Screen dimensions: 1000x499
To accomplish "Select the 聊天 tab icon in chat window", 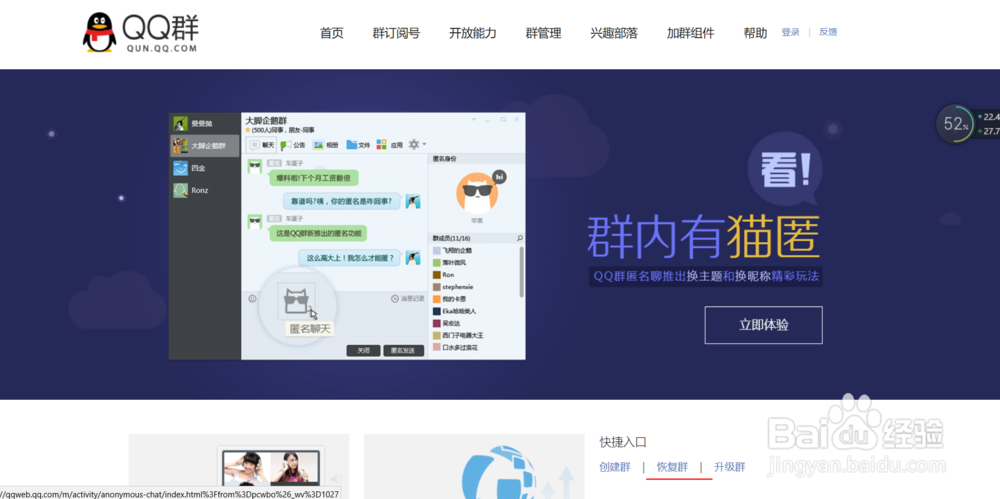I will (x=261, y=145).
